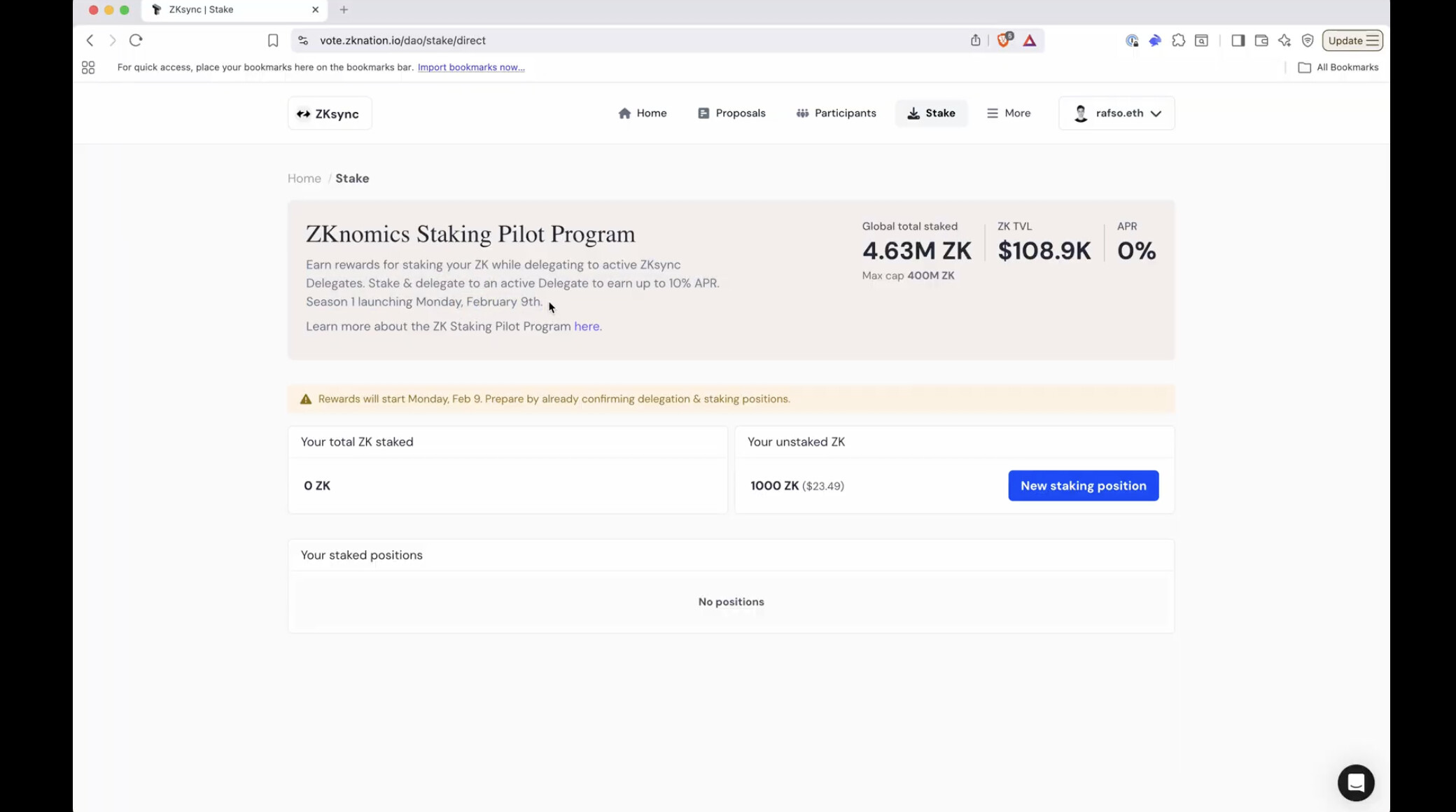Image resolution: width=1456 pixels, height=812 pixels.
Task: Click the Brave Rewards triangle icon
Action: 1029,41
